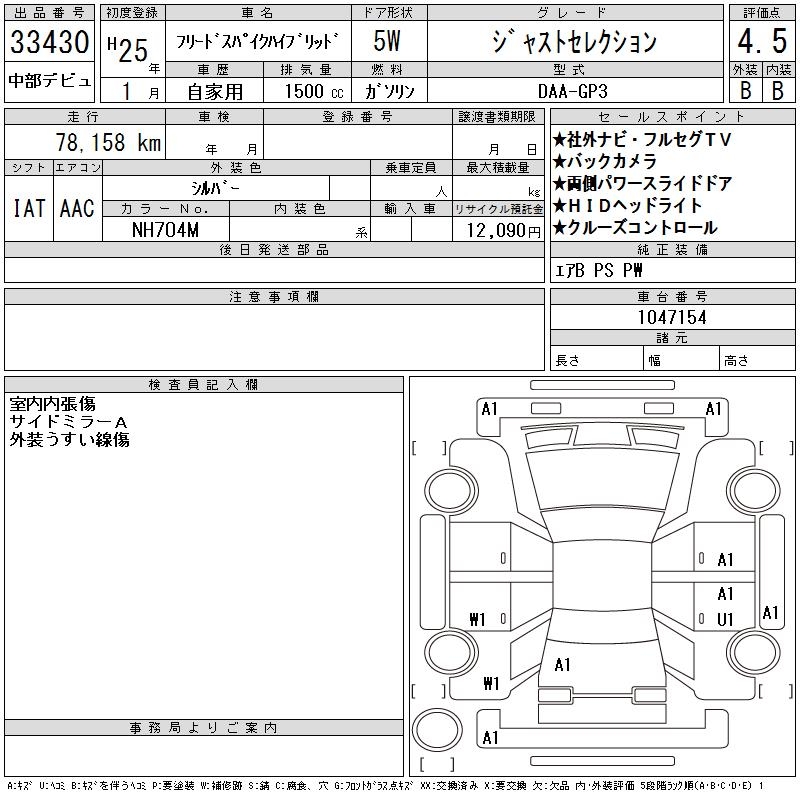
Task: Click the inspector note 室内内張傷
Action: point(53,404)
